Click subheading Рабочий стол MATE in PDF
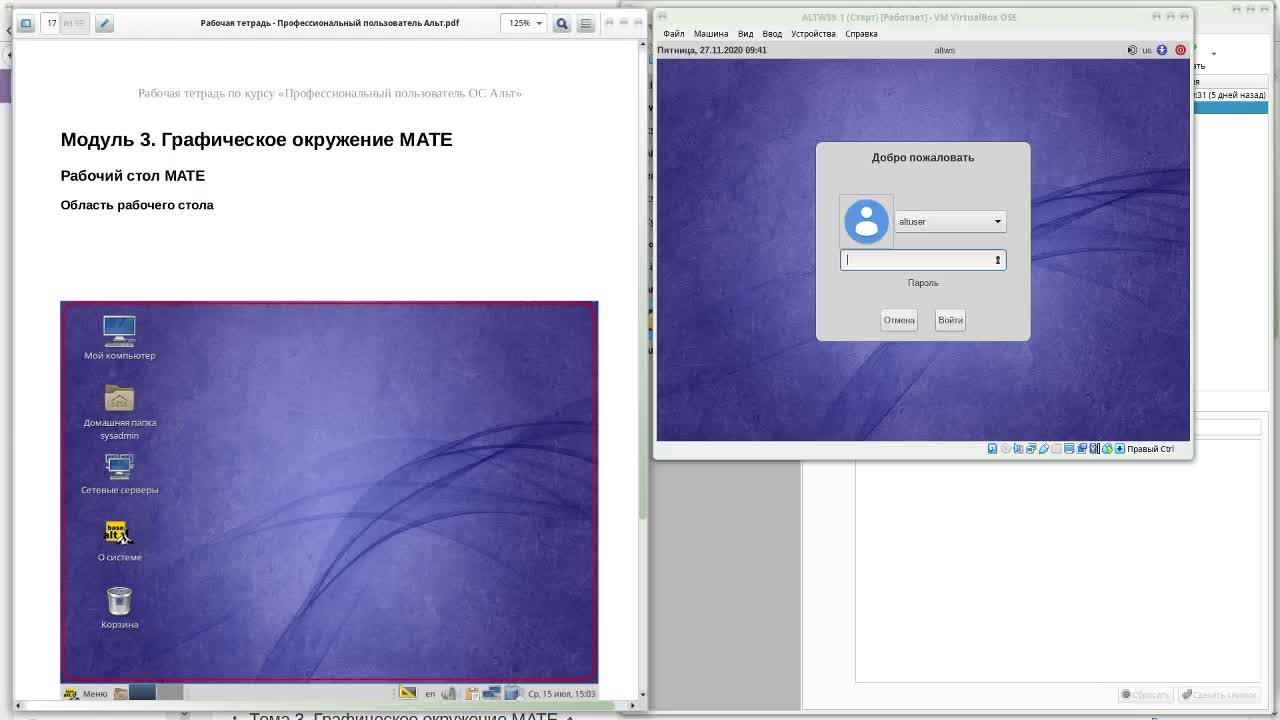Screen dimensions: 1280x720 point(133,176)
